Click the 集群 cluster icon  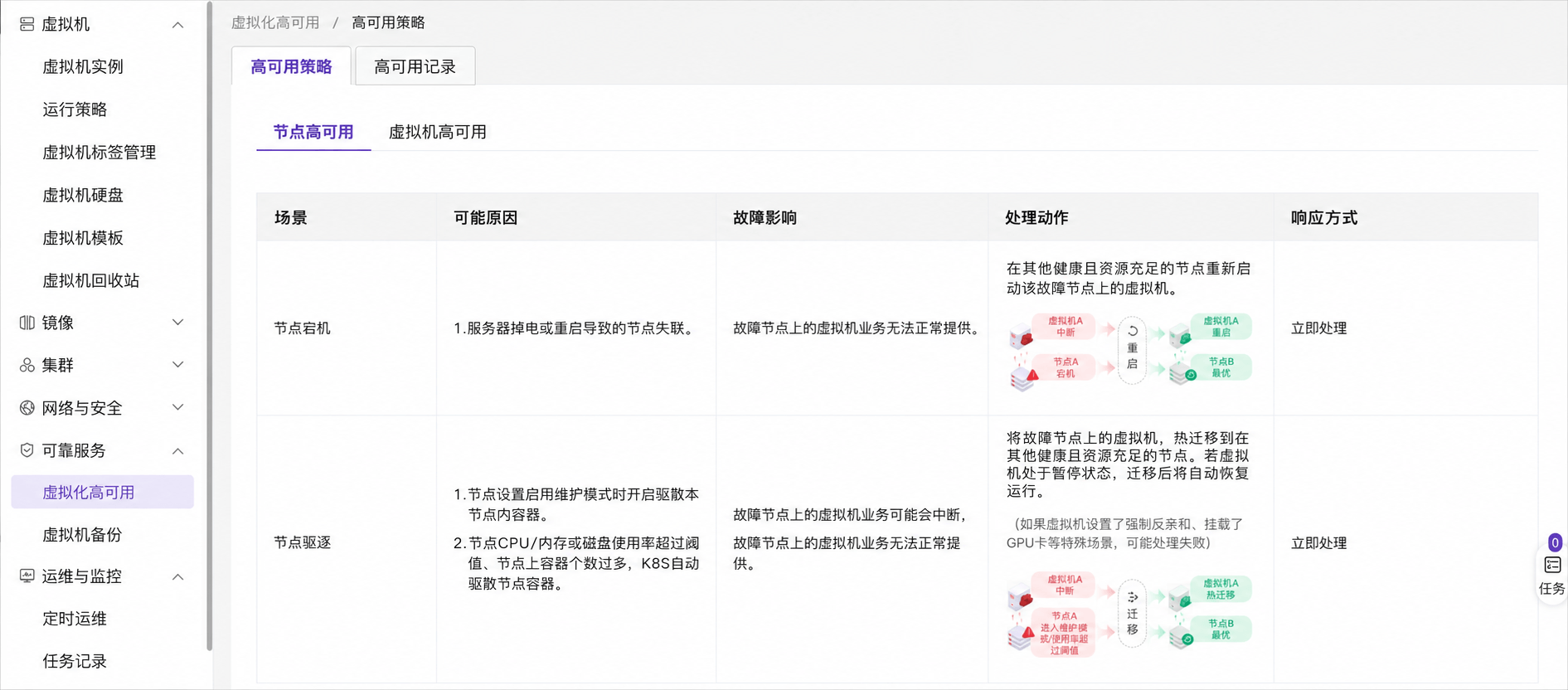click(x=27, y=365)
